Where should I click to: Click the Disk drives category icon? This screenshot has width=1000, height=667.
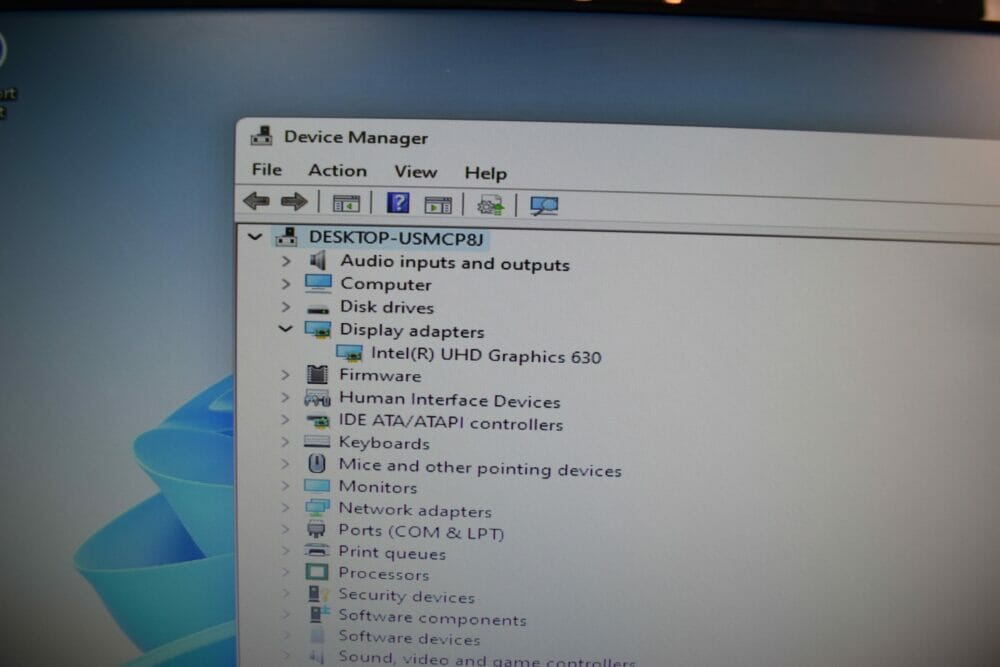pyautogui.click(x=318, y=309)
